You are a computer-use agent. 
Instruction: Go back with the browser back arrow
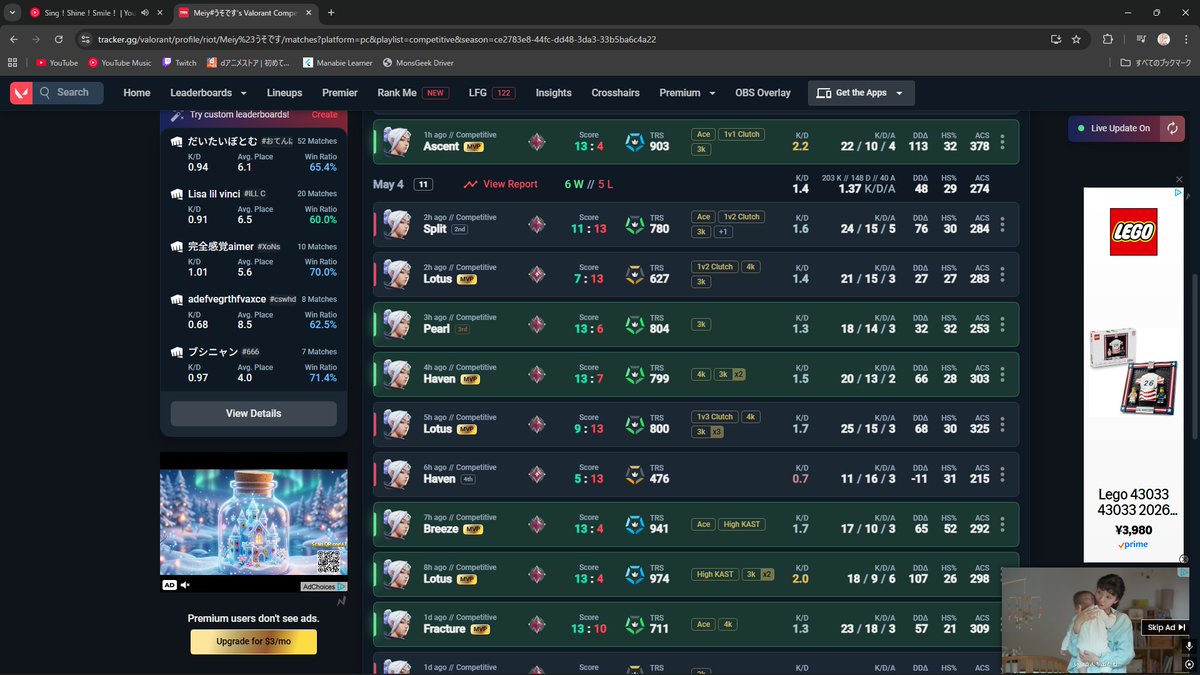coord(14,39)
